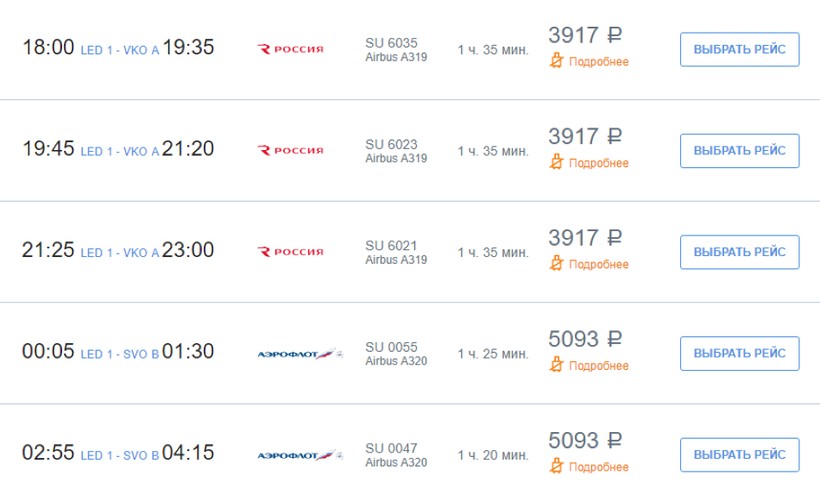The image size is (820, 501).
Task: Click the baggage icon for the 00:05 flight
Action: tap(557, 366)
